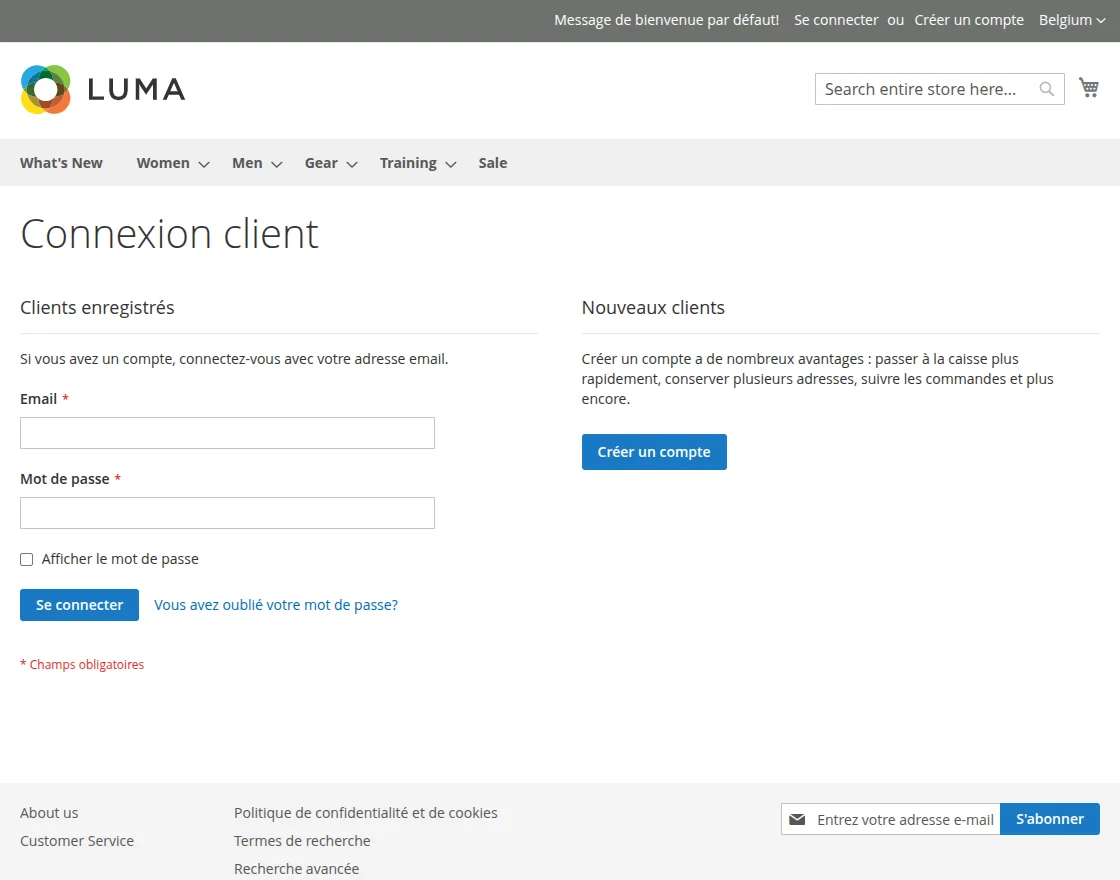Enable the Afficher le mot de passe checkbox
The width and height of the screenshot is (1120, 880).
(26, 558)
